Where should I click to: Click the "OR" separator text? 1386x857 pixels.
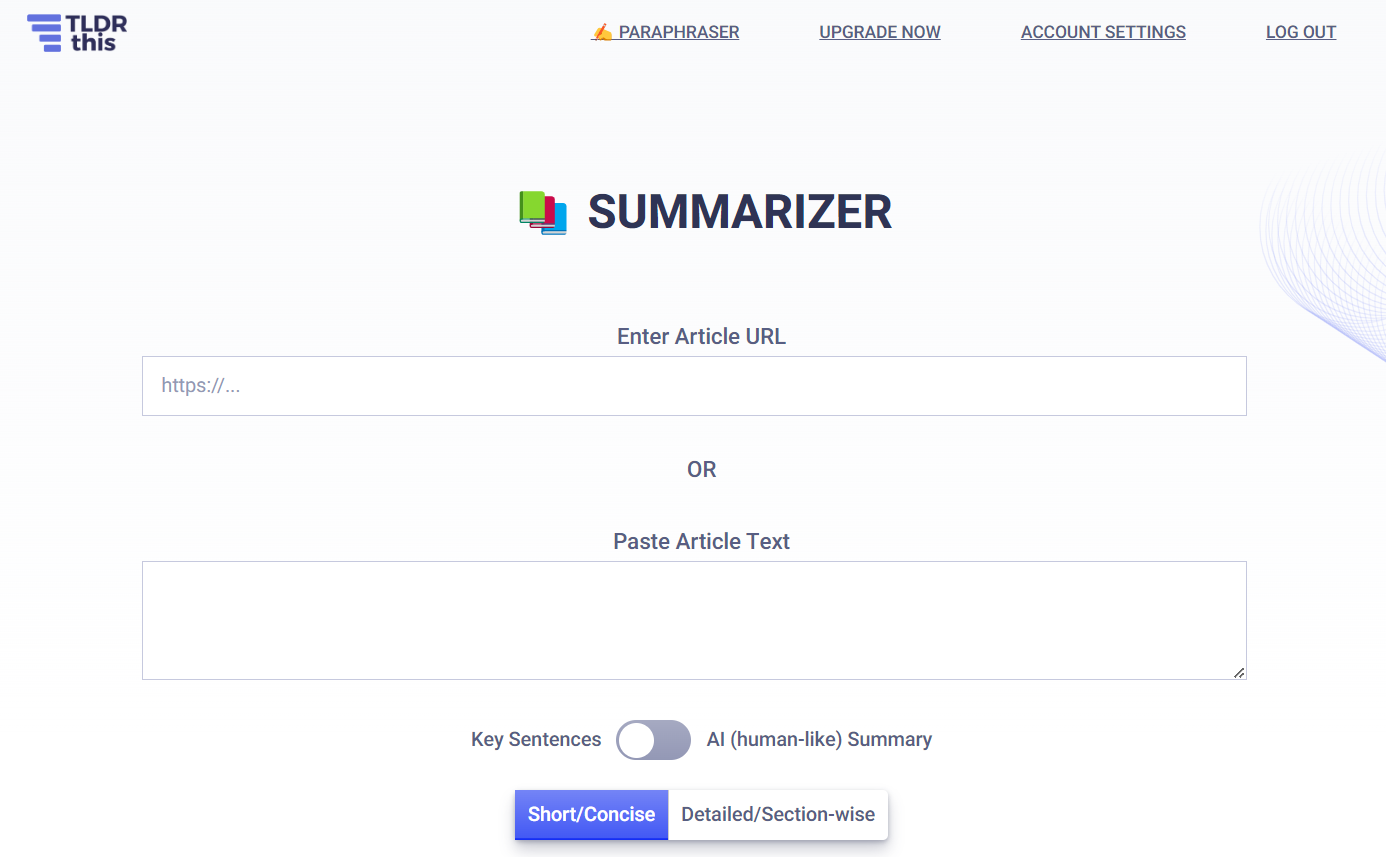click(701, 469)
